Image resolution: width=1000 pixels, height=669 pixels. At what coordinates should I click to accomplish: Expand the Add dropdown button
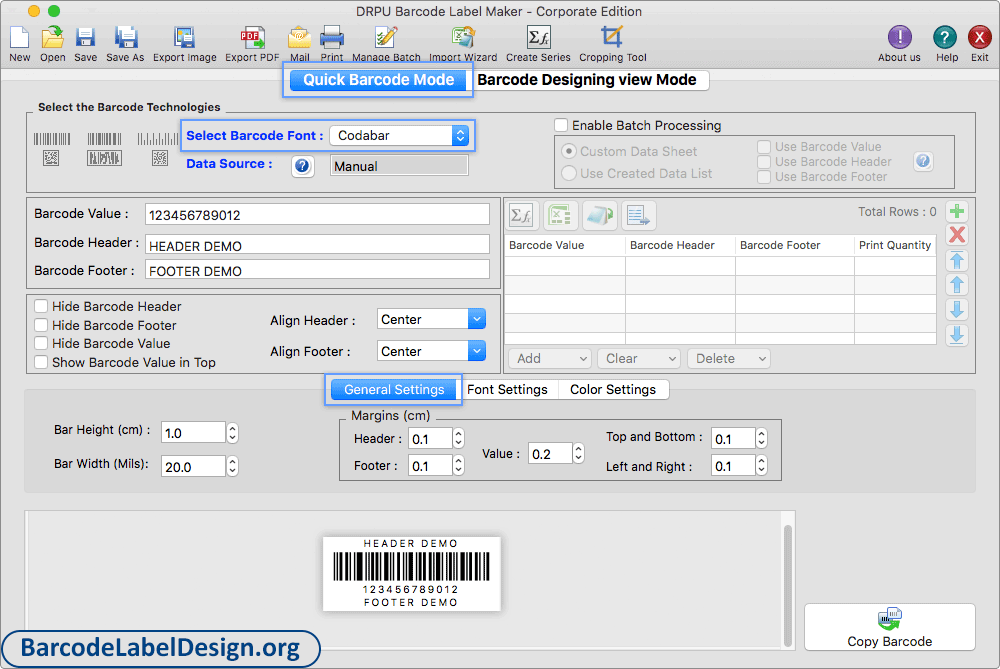click(x=550, y=358)
